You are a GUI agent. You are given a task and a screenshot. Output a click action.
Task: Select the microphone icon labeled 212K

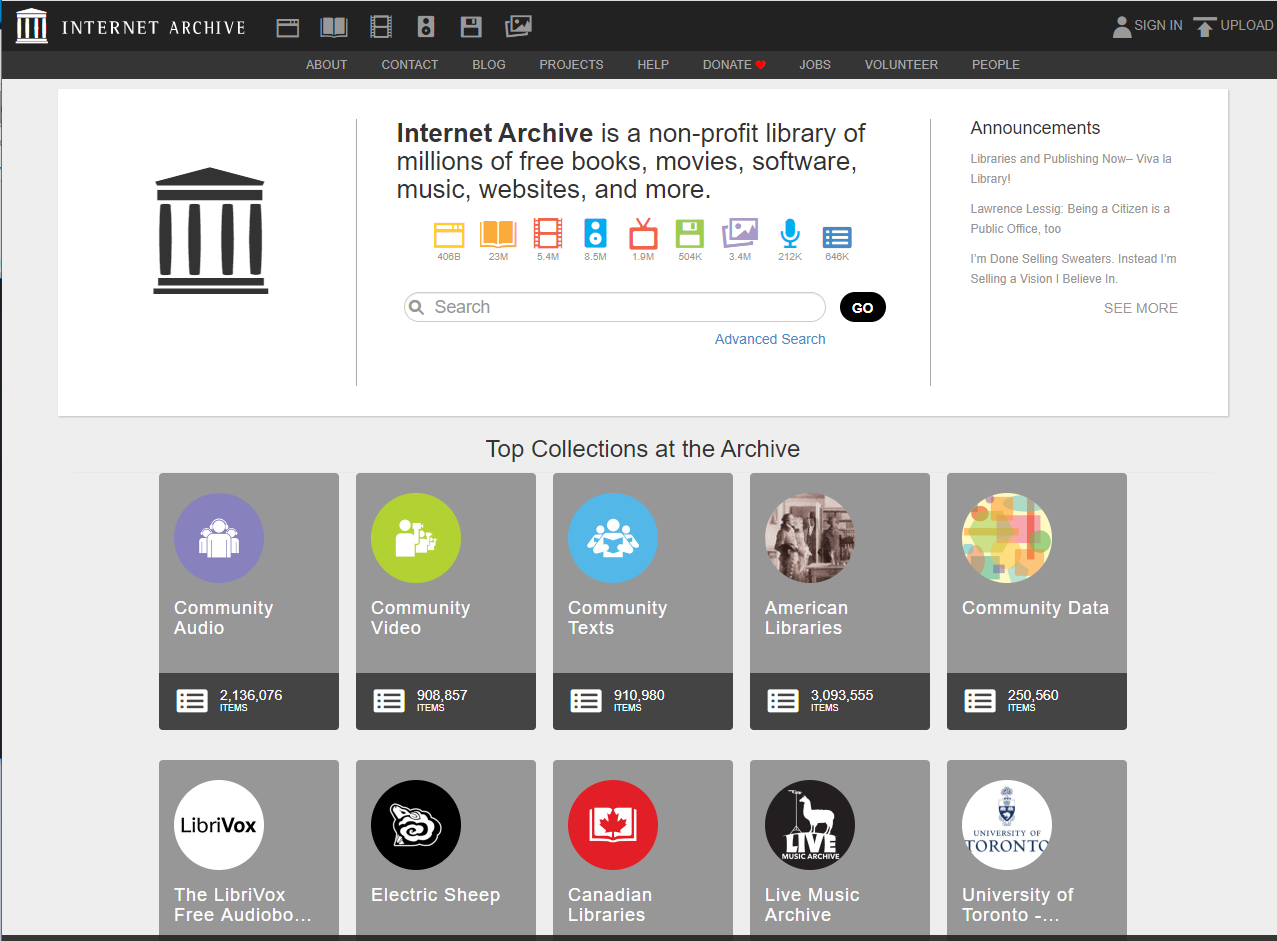[790, 234]
